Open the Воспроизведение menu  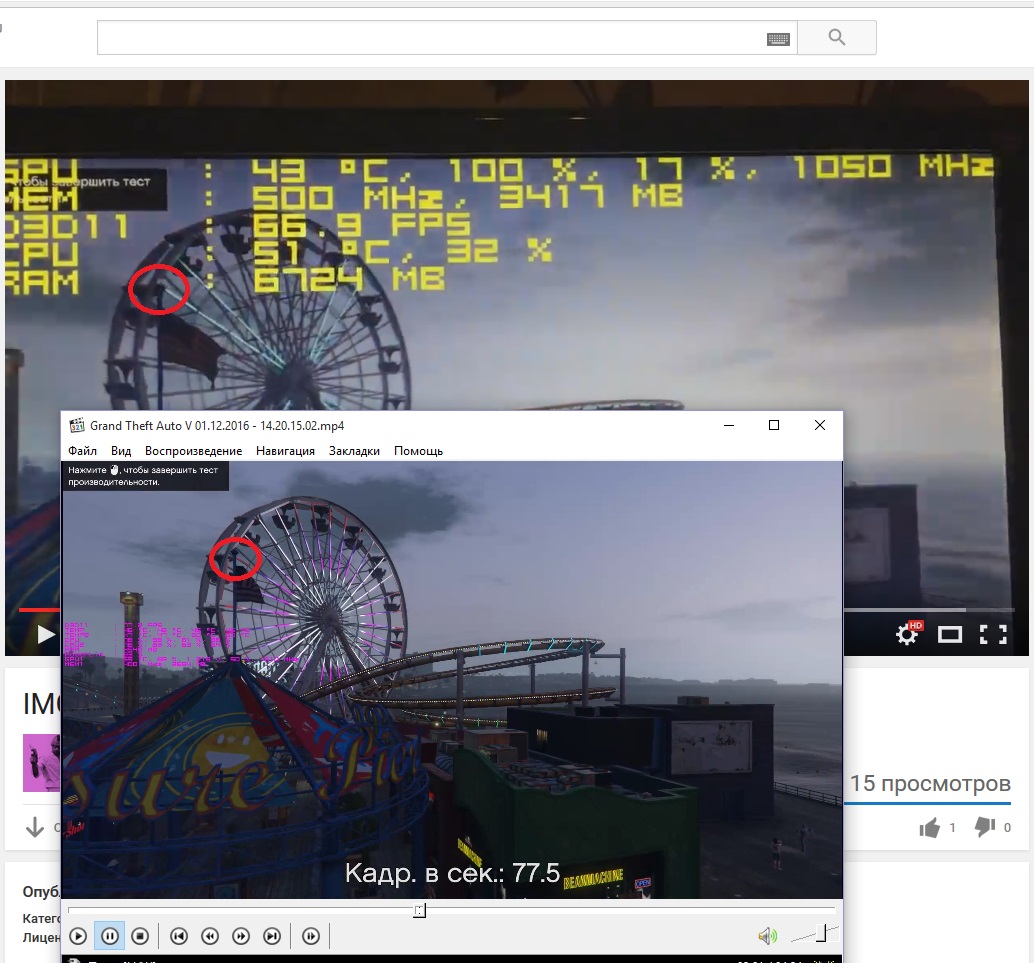[193, 451]
